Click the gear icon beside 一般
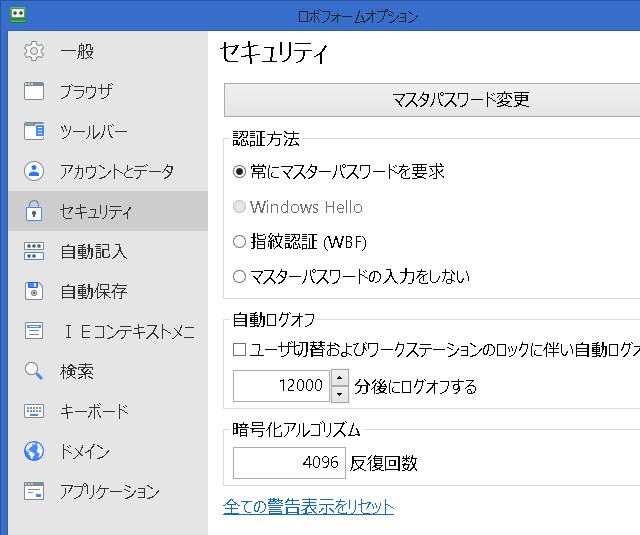Viewport: 640px width, 535px height. coord(34,51)
